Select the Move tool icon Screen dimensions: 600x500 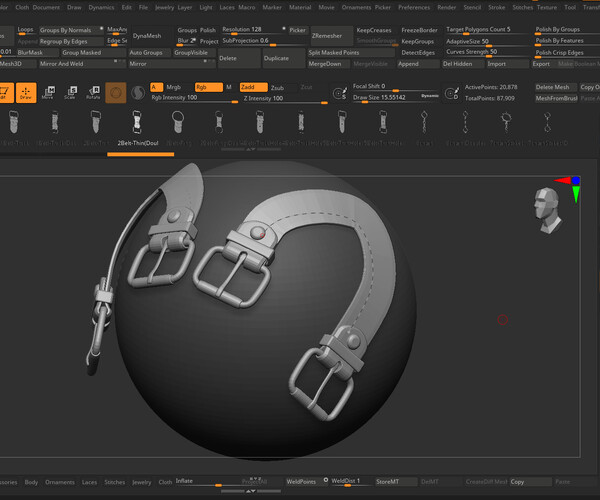point(49,93)
